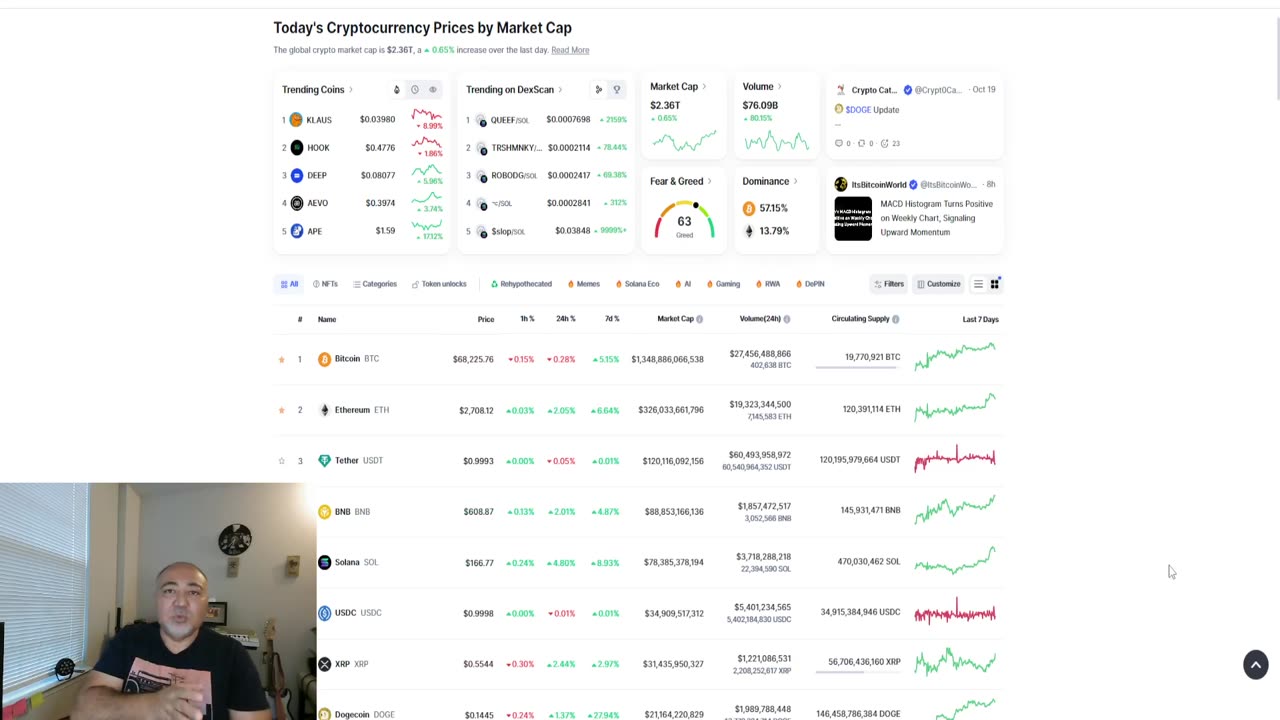Click the Circulating Supply column info icon
Screen dimensions: 1280x720
tap(895, 319)
